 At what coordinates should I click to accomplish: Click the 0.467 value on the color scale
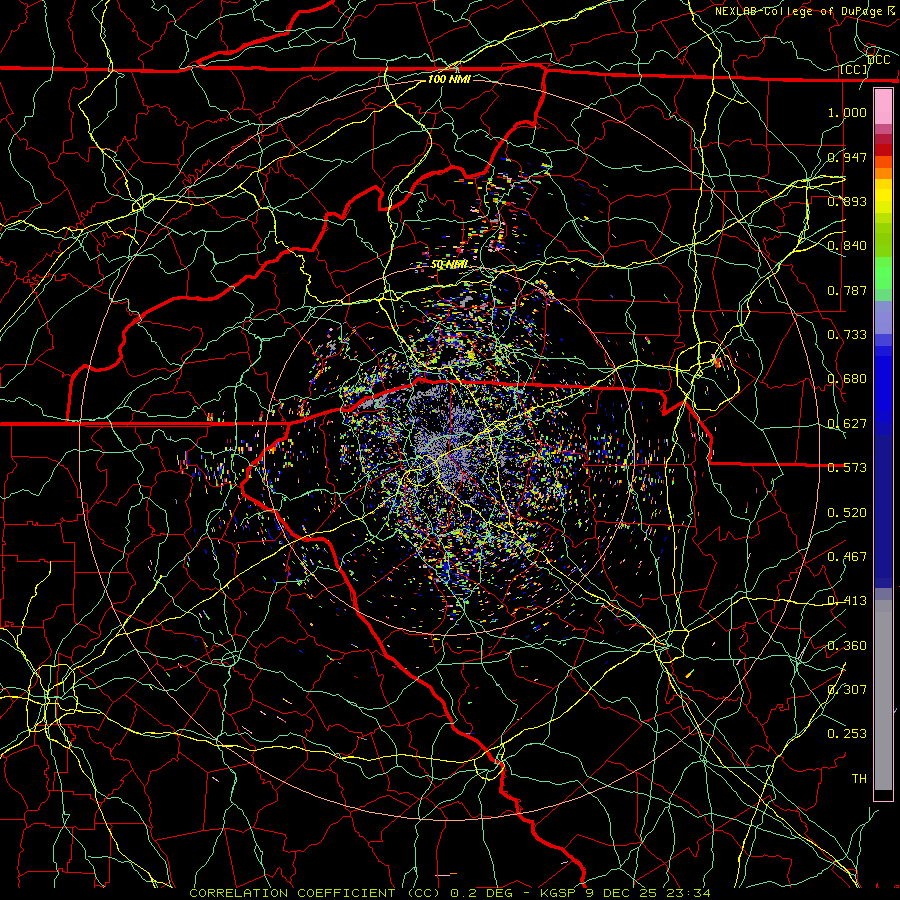(847, 557)
